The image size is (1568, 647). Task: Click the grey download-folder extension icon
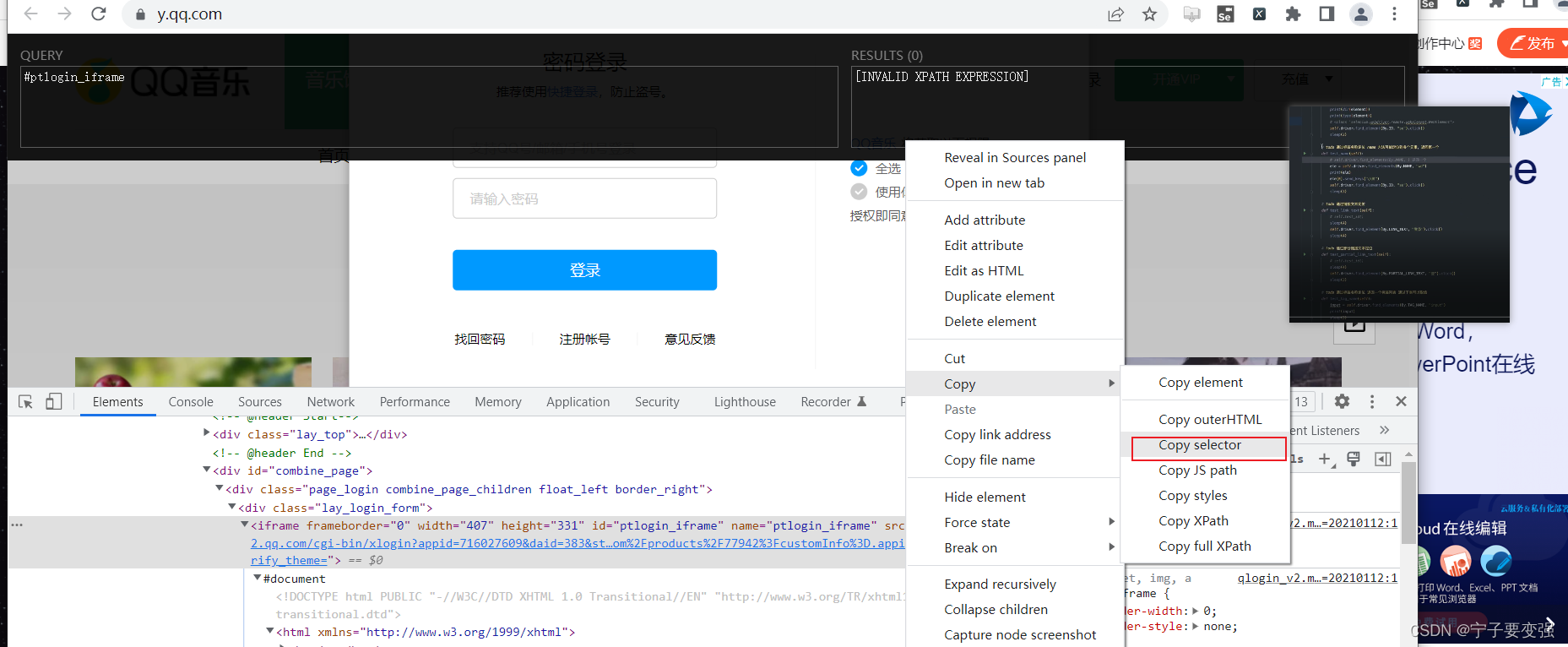(1191, 14)
